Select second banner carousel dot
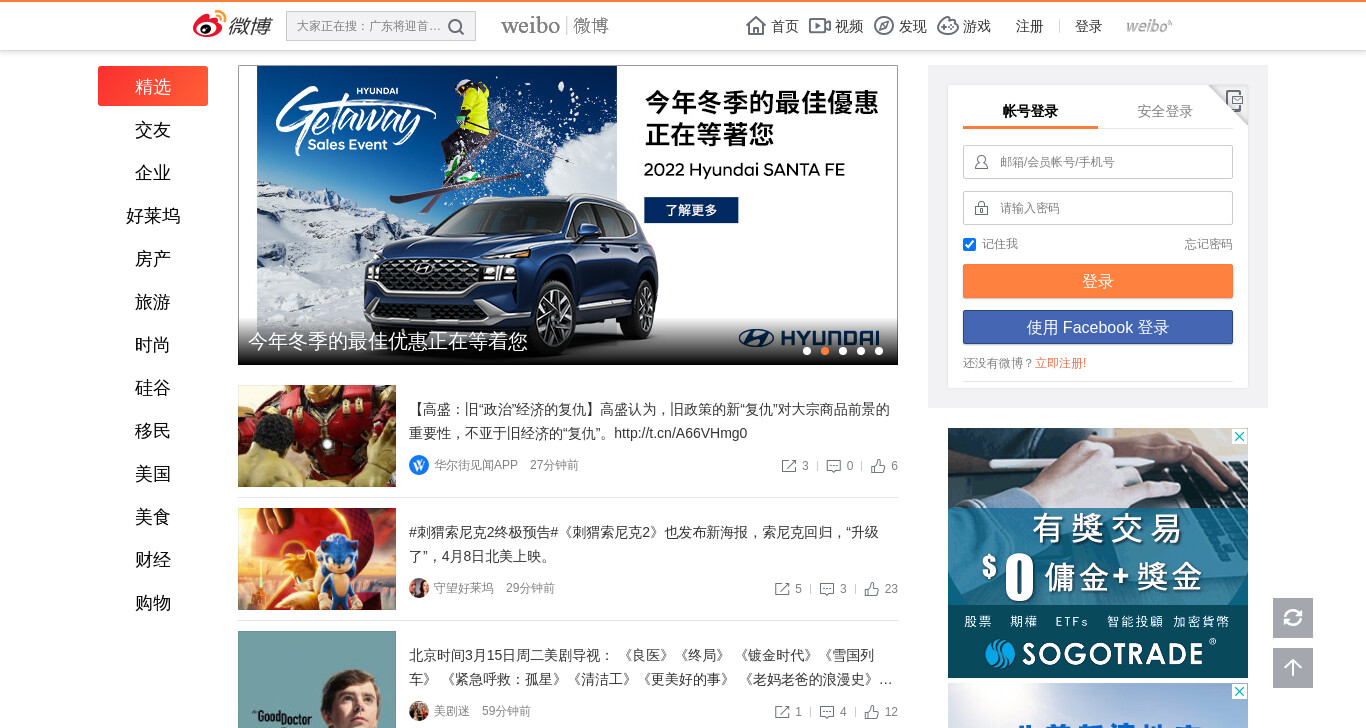This screenshot has height=728, width=1366. (x=825, y=351)
